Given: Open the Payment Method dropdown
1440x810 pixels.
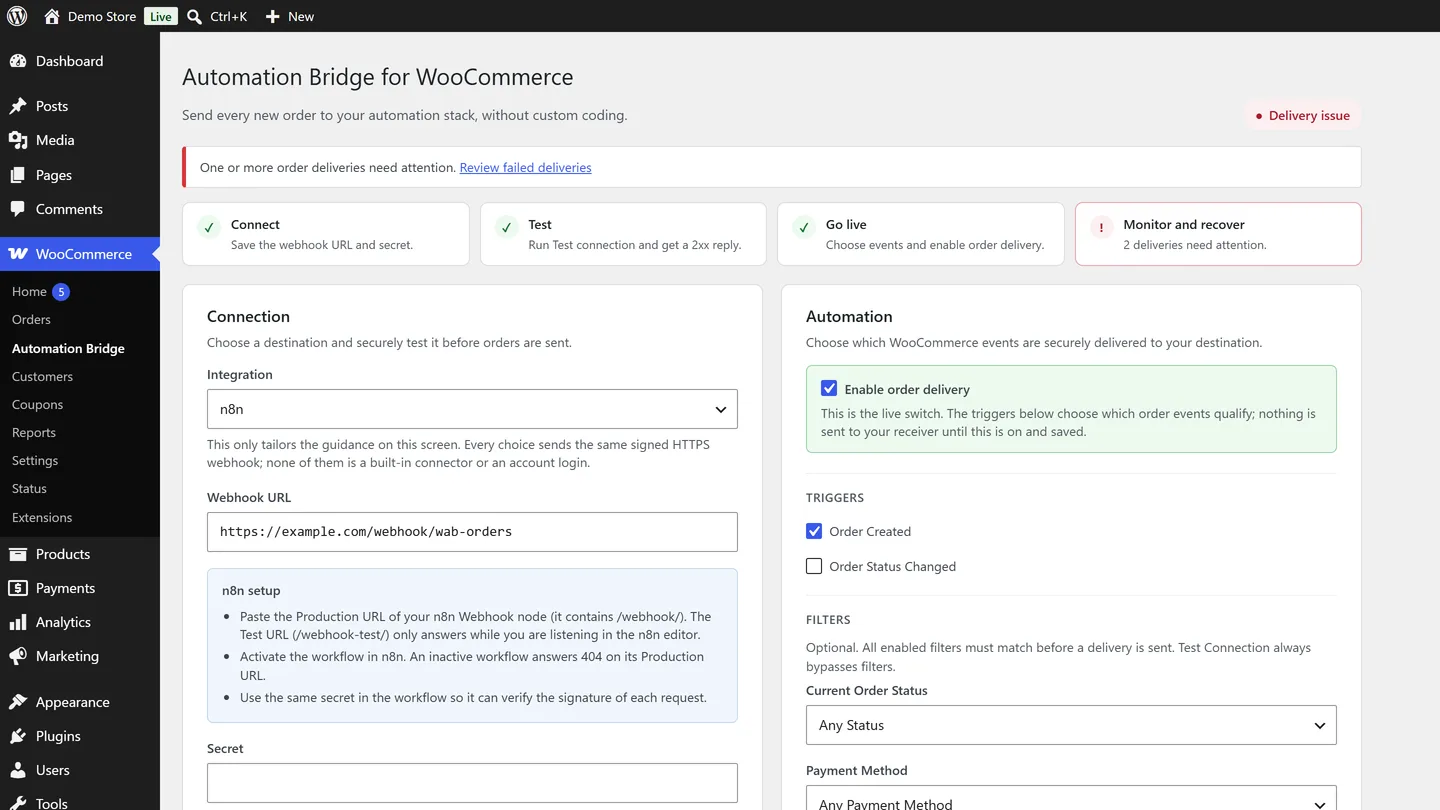Looking at the screenshot, I should [x=1071, y=798].
